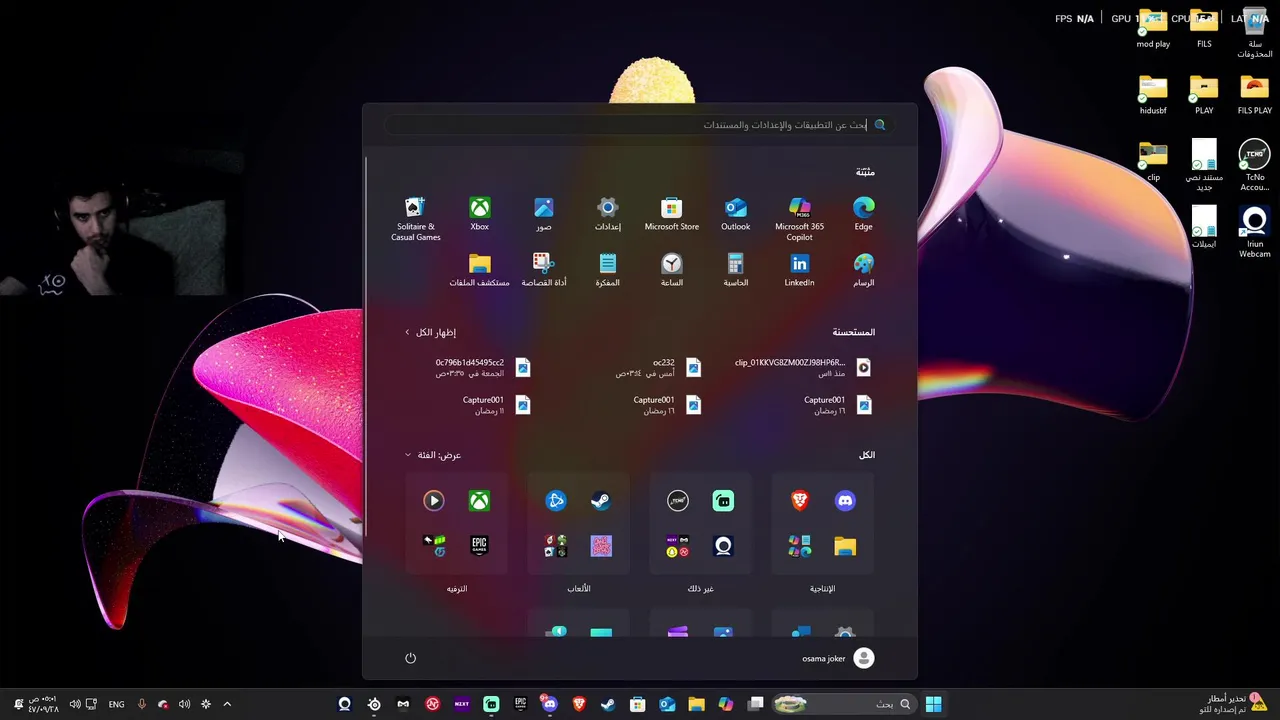Open Microsoft Store pinned app
The height and width of the screenshot is (720, 1280).
(672, 214)
